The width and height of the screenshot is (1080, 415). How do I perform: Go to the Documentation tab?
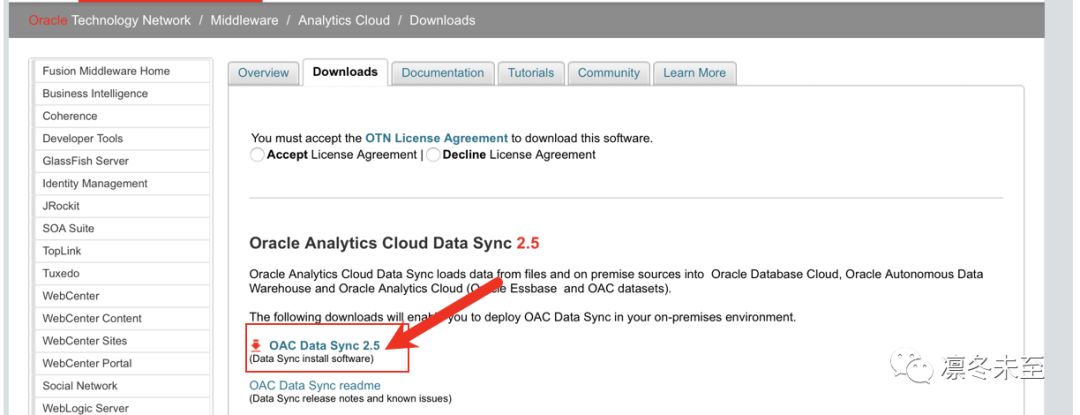442,73
